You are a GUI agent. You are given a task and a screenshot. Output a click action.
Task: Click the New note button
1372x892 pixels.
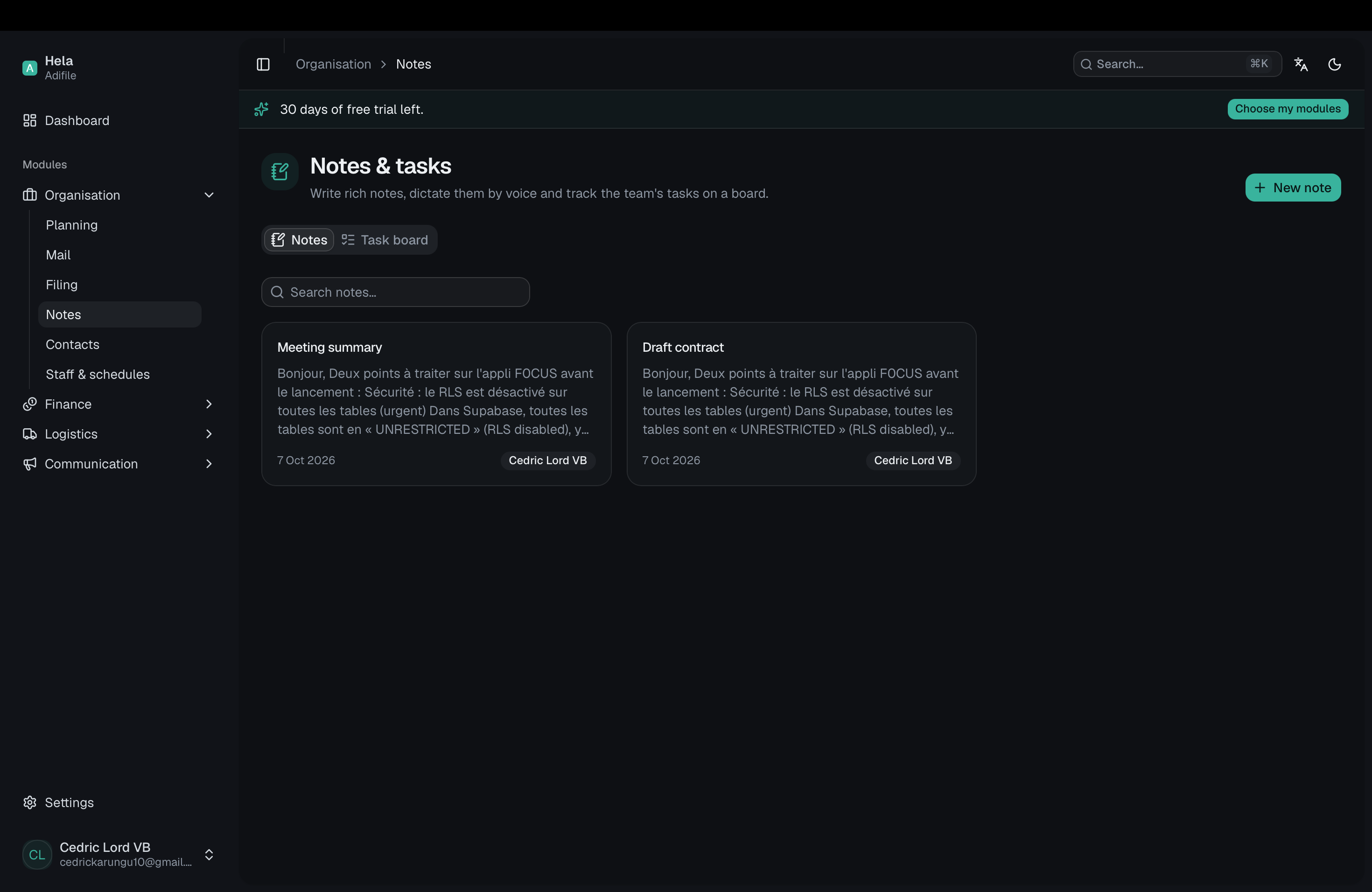[x=1293, y=187]
